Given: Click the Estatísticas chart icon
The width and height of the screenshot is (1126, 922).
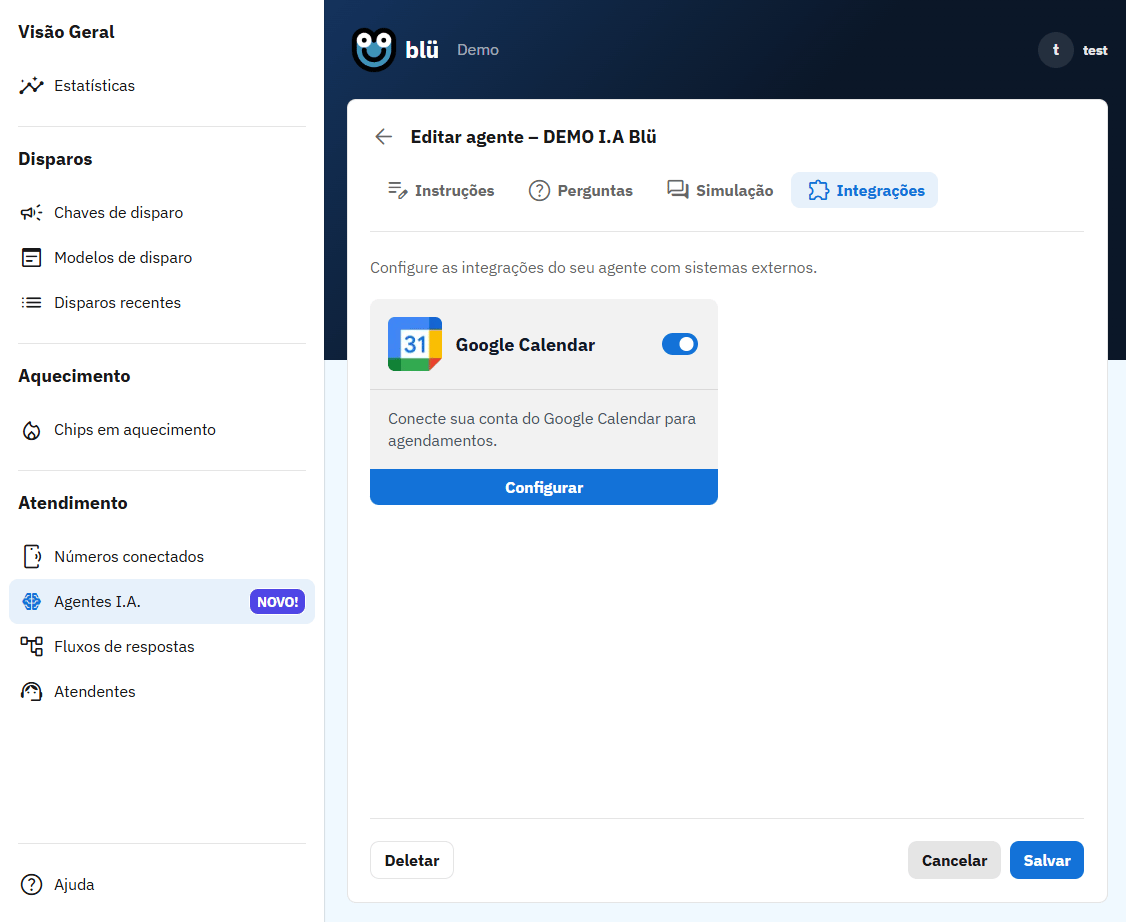Looking at the screenshot, I should (32, 85).
